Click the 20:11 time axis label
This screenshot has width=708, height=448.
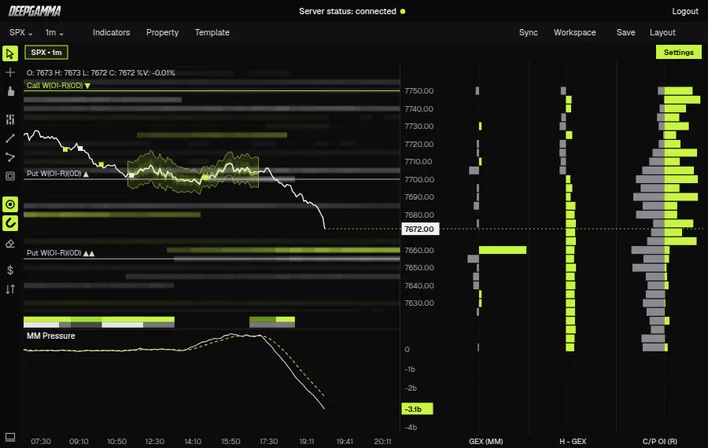382,441
